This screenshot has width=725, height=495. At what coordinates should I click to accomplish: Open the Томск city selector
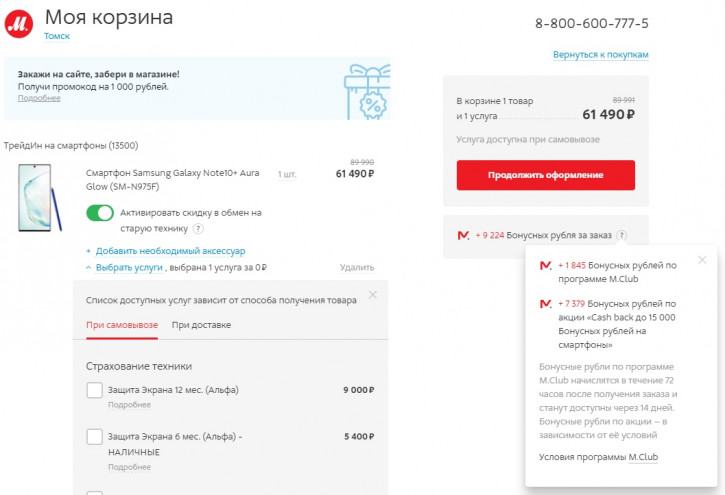pyautogui.click(x=57, y=36)
